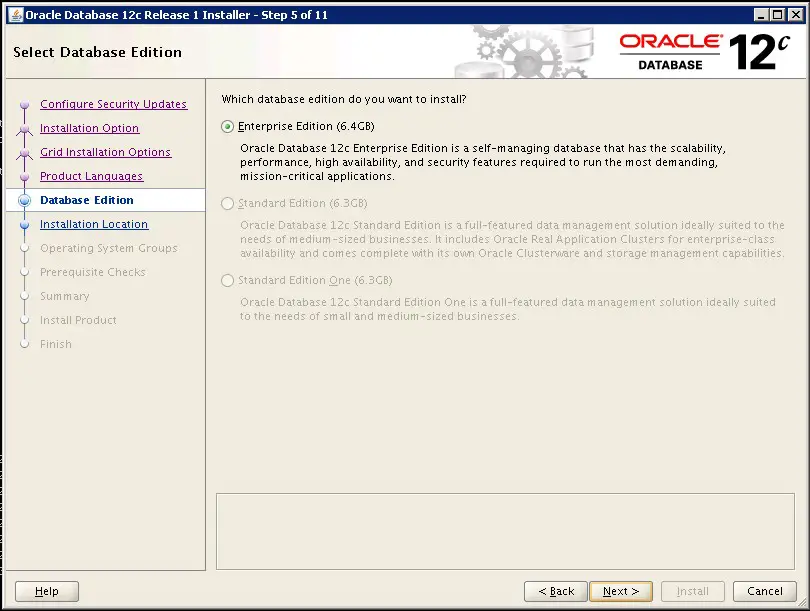Choose the Standard Edition (6.3GB) radio option
The image size is (810, 611).
click(227, 203)
